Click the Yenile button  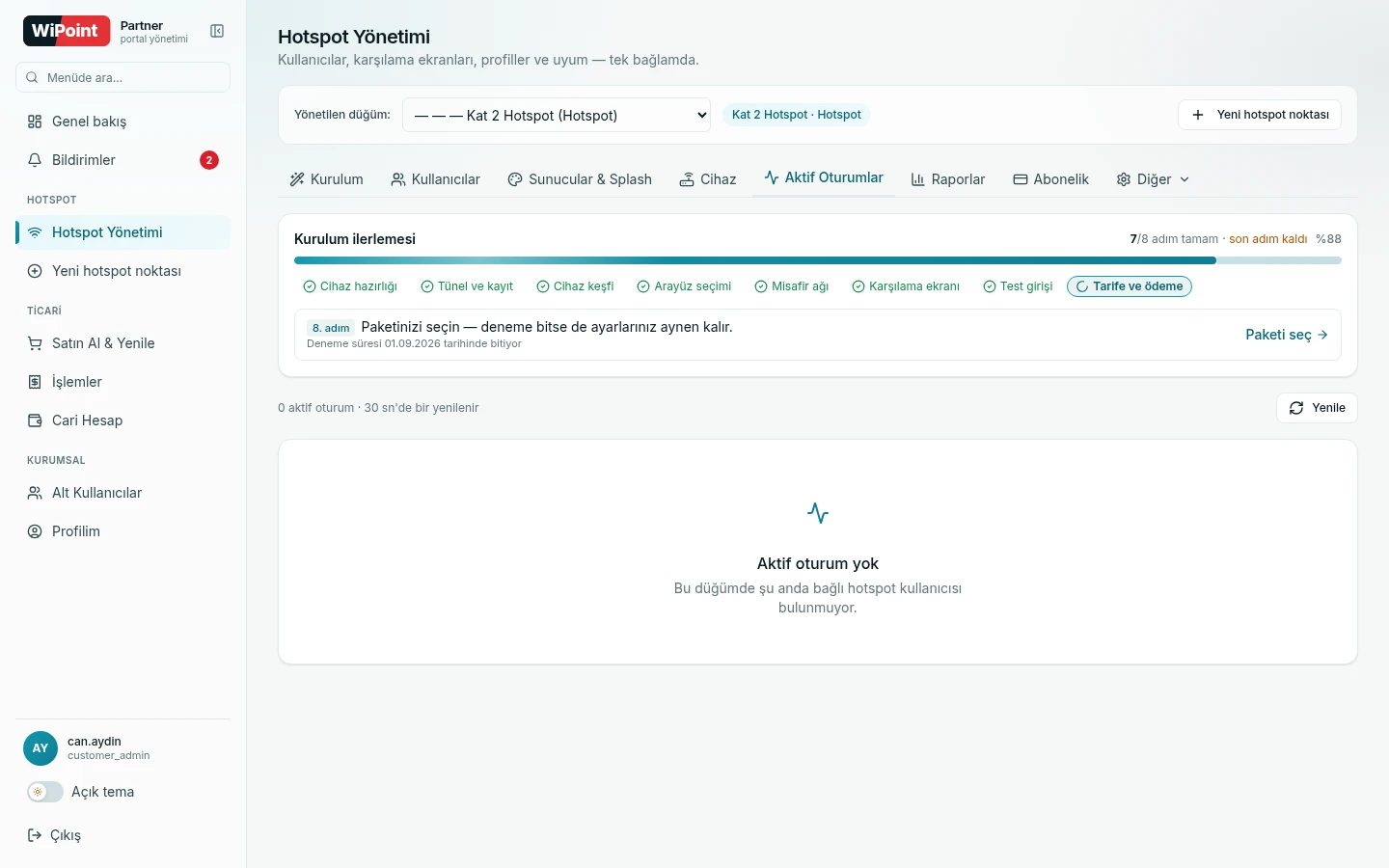pyautogui.click(x=1317, y=408)
